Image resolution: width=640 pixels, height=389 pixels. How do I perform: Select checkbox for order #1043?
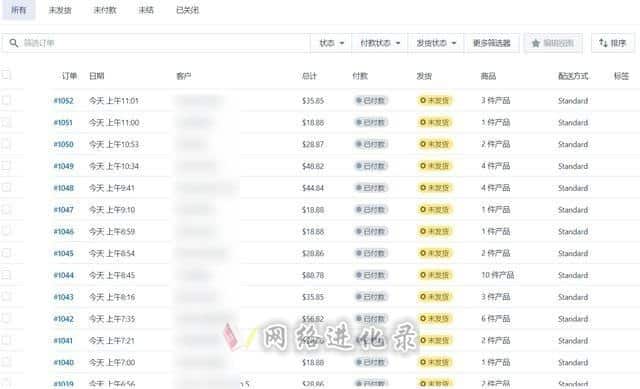click(6, 296)
